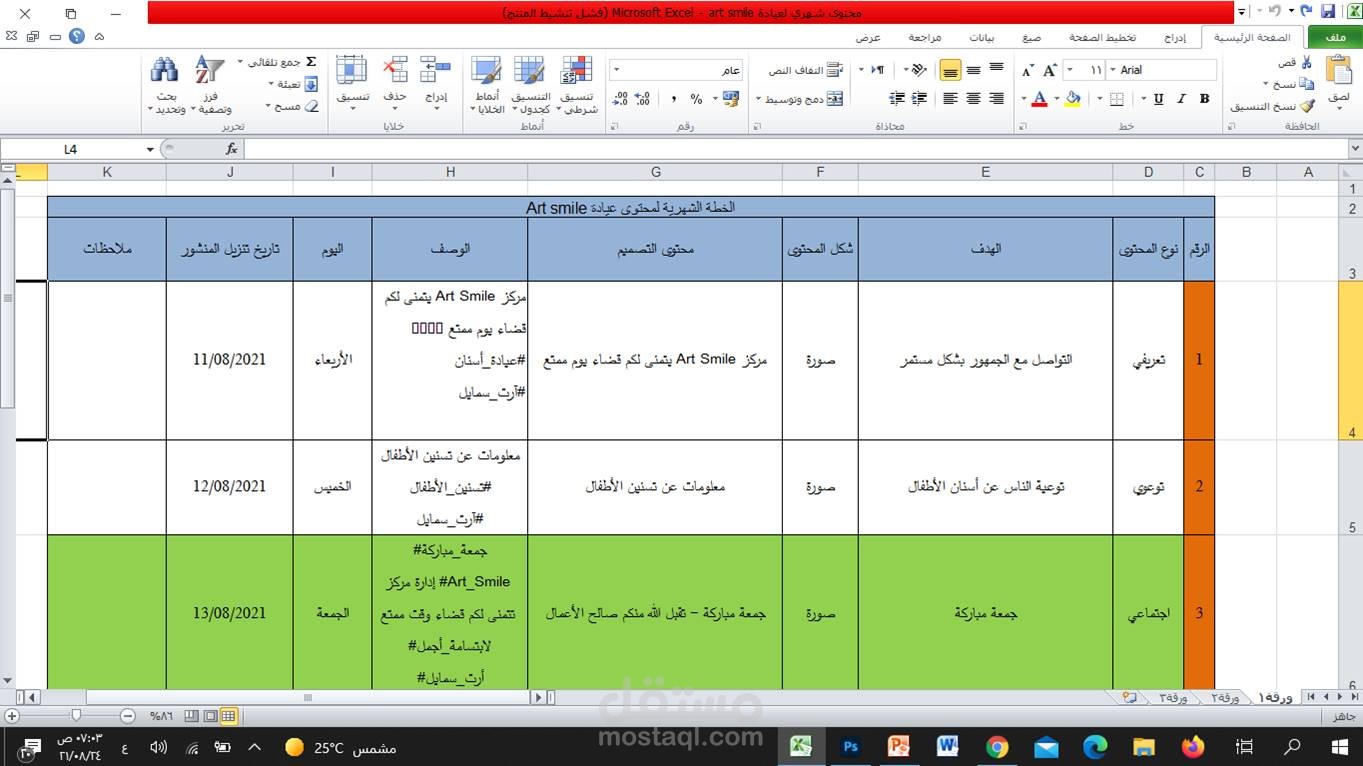
Task: Toggle Wrap Text (التفاف النص)
Action: point(805,70)
